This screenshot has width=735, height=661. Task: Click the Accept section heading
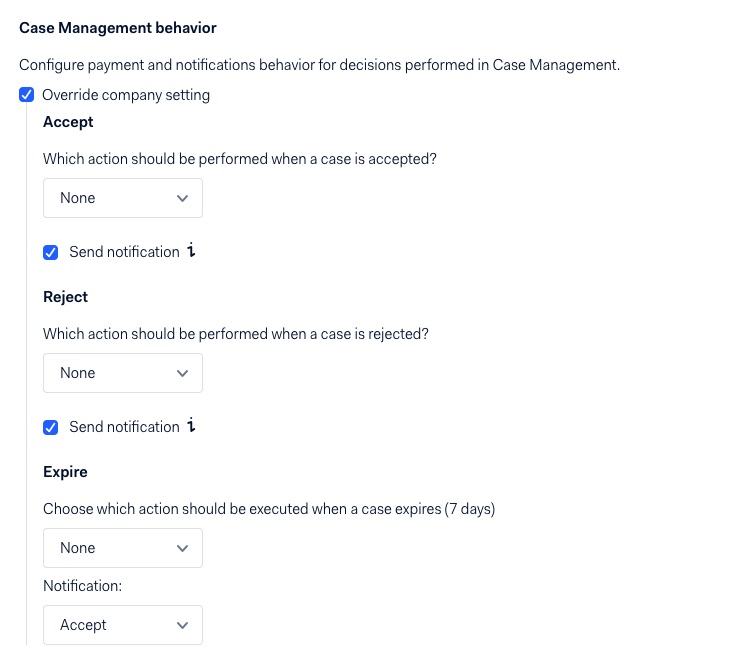pos(68,122)
